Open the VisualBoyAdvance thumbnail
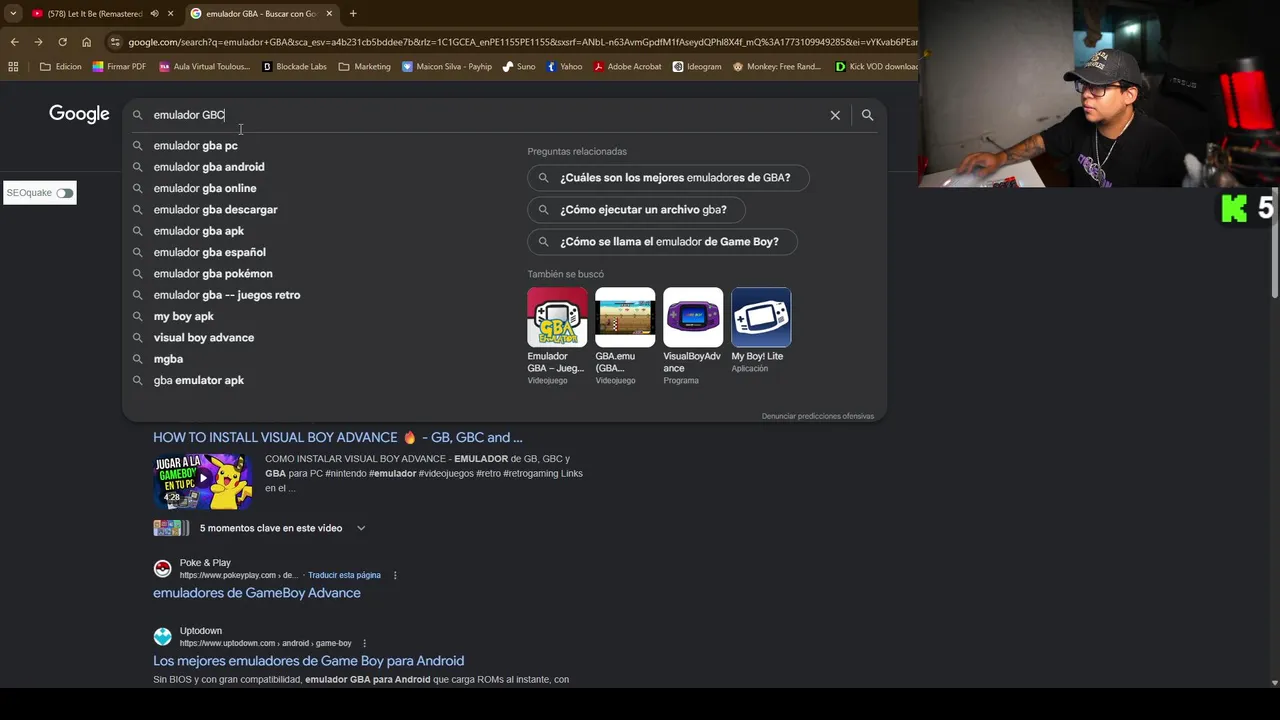1280x720 pixels. tap(693, 317)
